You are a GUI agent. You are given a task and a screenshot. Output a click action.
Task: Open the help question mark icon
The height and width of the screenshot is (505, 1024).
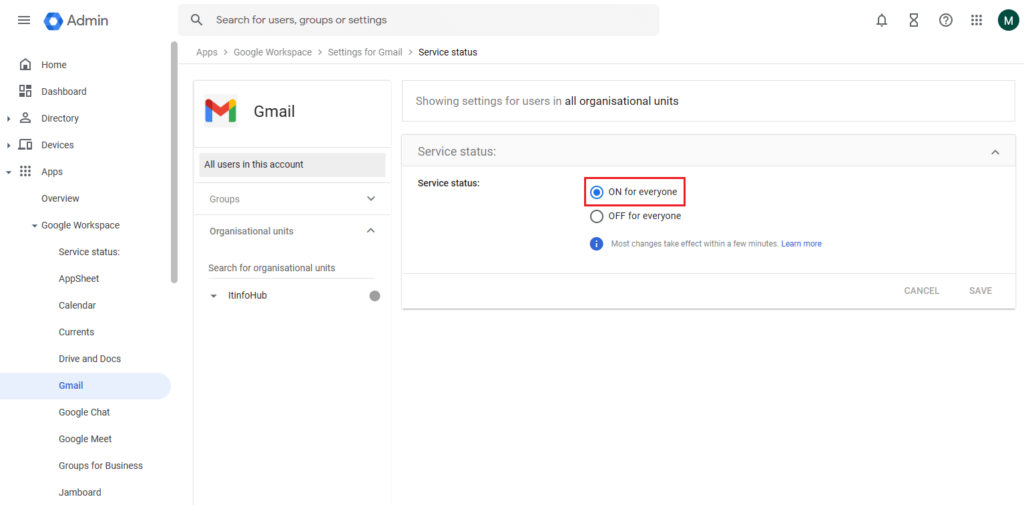pyautogui.click(x=945, y=20)
